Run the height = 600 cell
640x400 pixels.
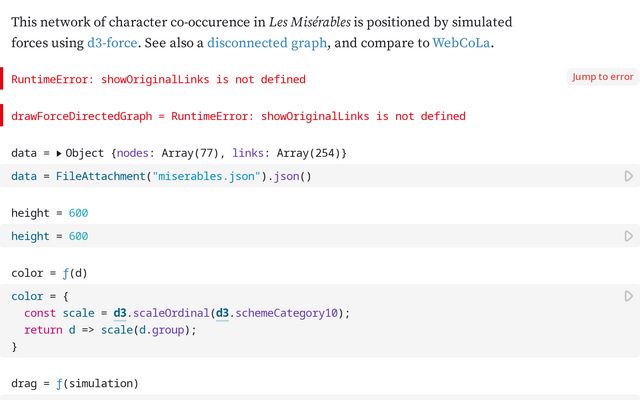[x=628, y=236]
